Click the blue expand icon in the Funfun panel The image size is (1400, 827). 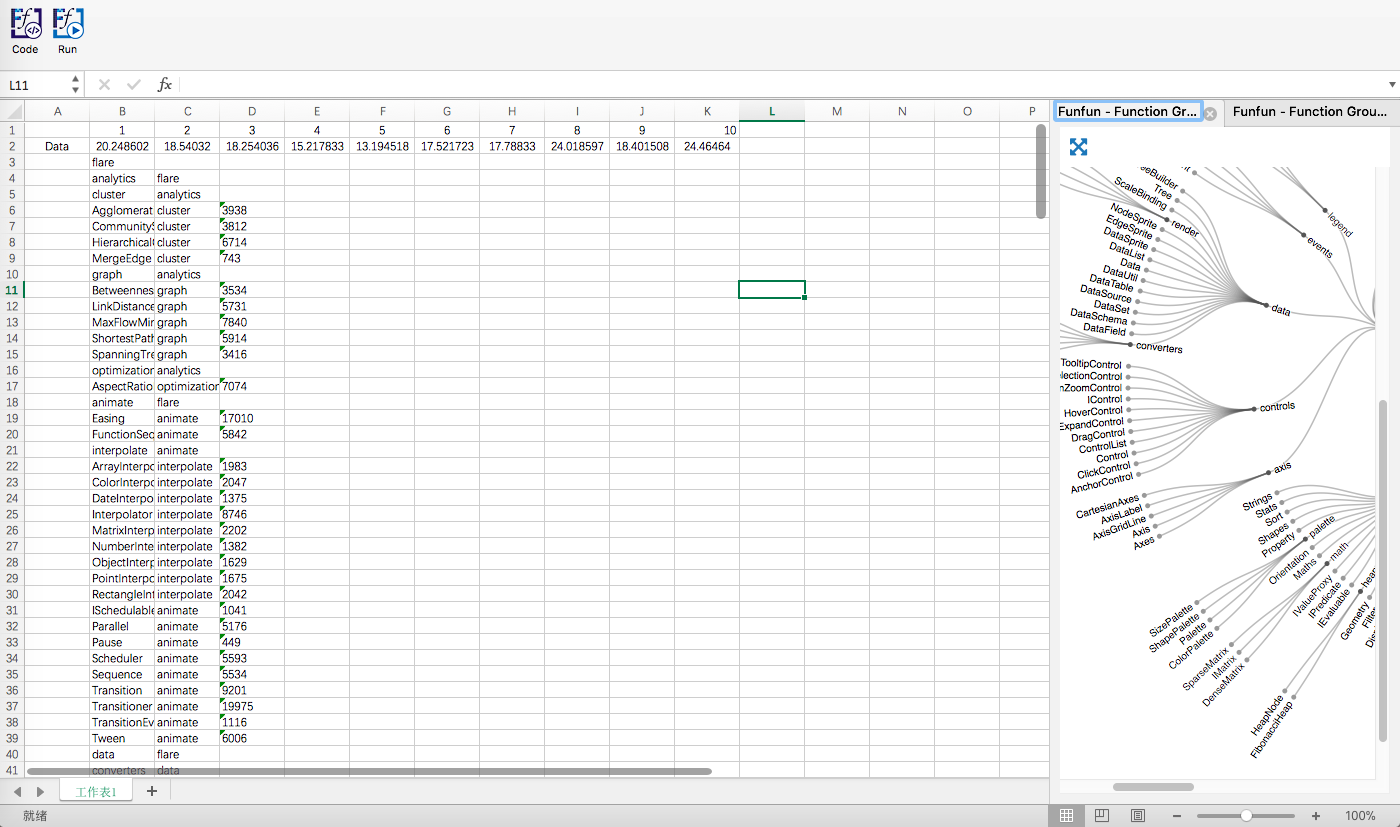point(1078,146)
